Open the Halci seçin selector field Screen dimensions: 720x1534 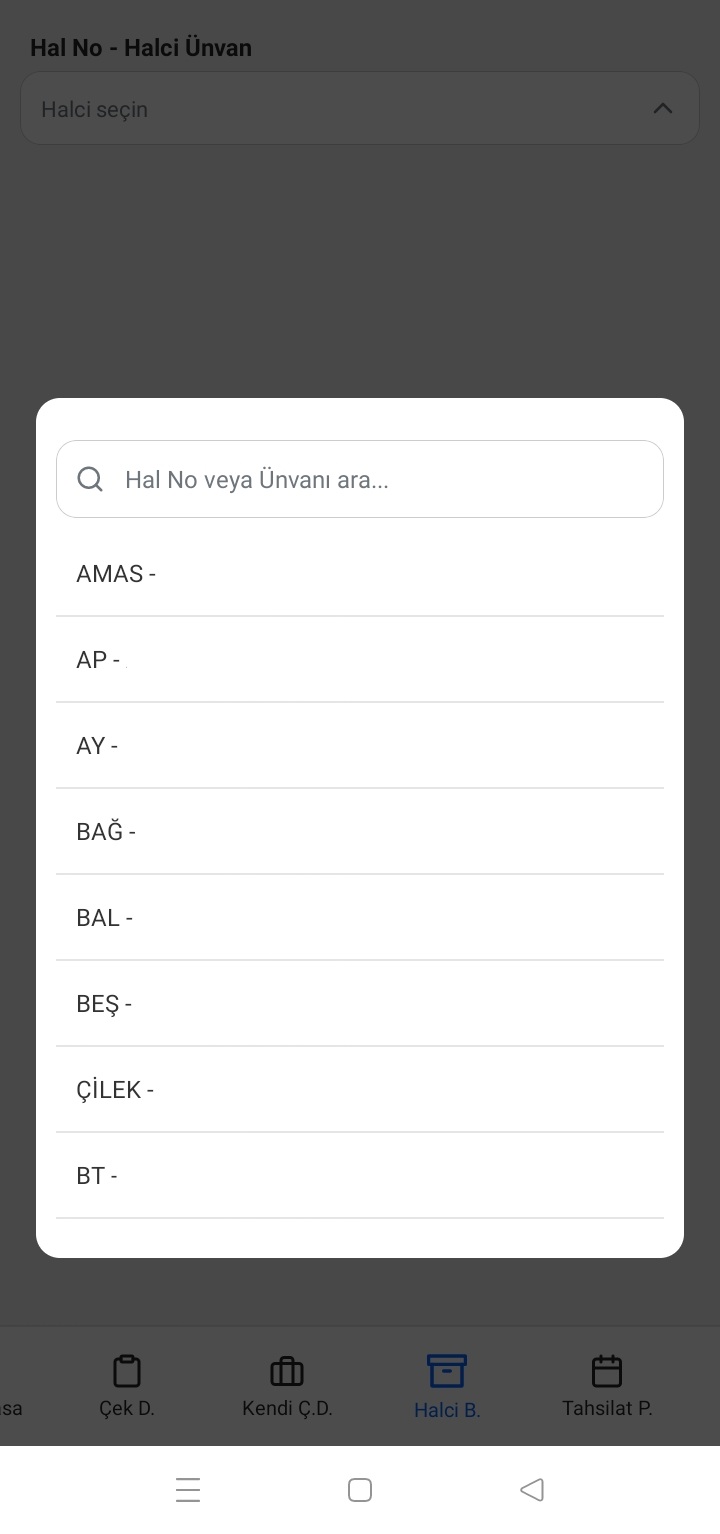360,108
